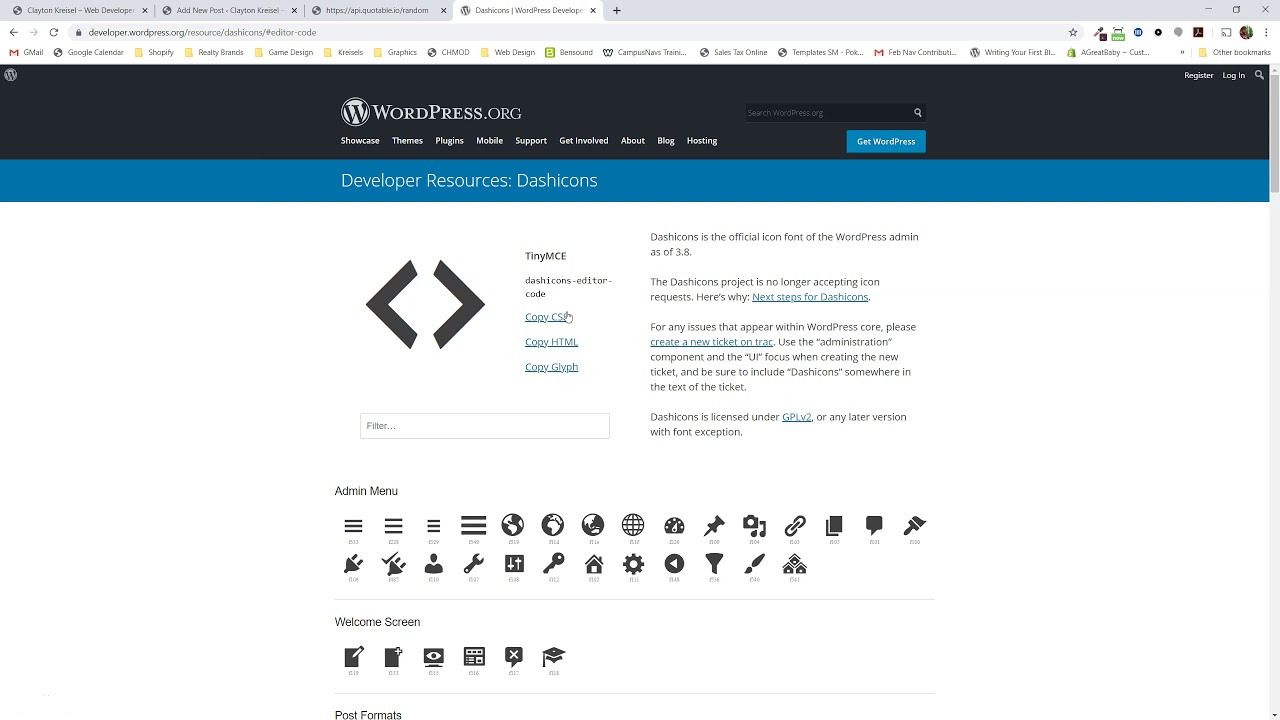Viewport: 1280px width, 720px height.
Task: Open the Web Design bookmarks folder
Action: 508,52
